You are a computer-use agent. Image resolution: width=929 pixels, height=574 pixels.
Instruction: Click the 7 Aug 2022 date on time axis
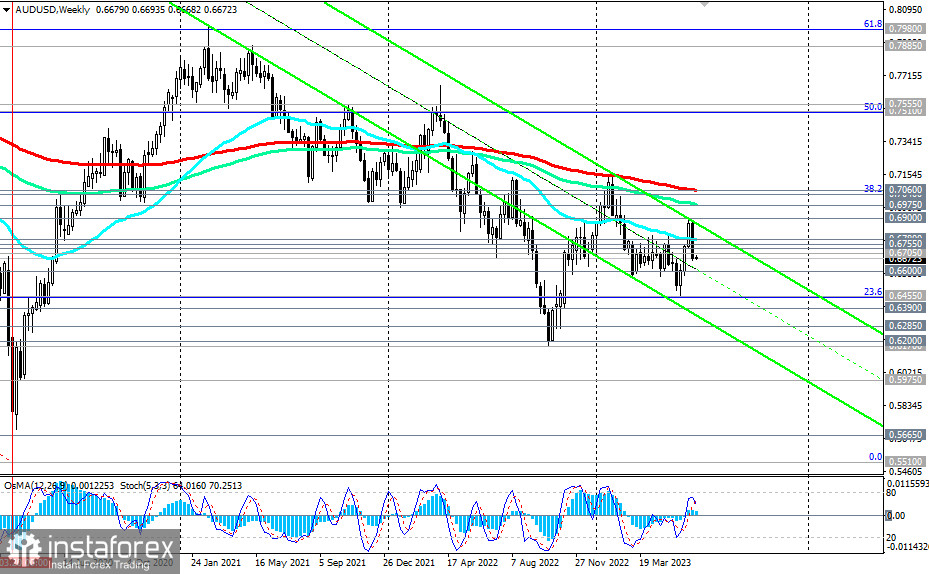tap(534, 562)
